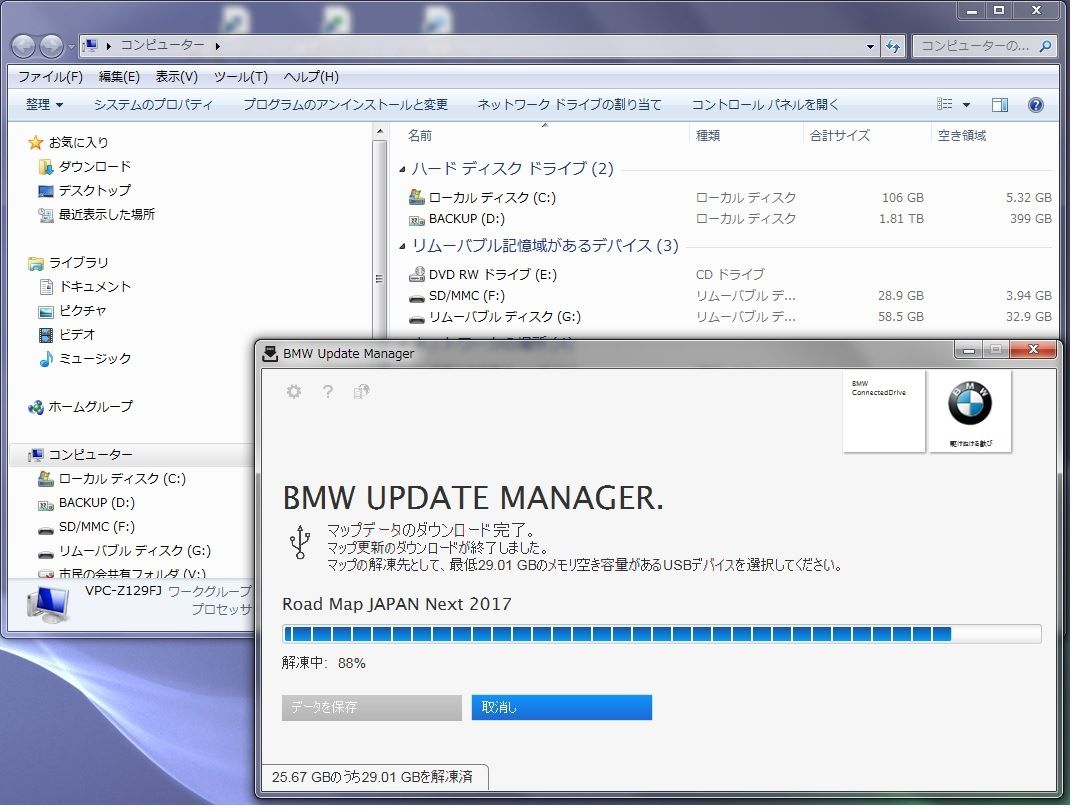1080x810 pixels.
Task: Open ライブラリ in sidebar
Action: 69,264
